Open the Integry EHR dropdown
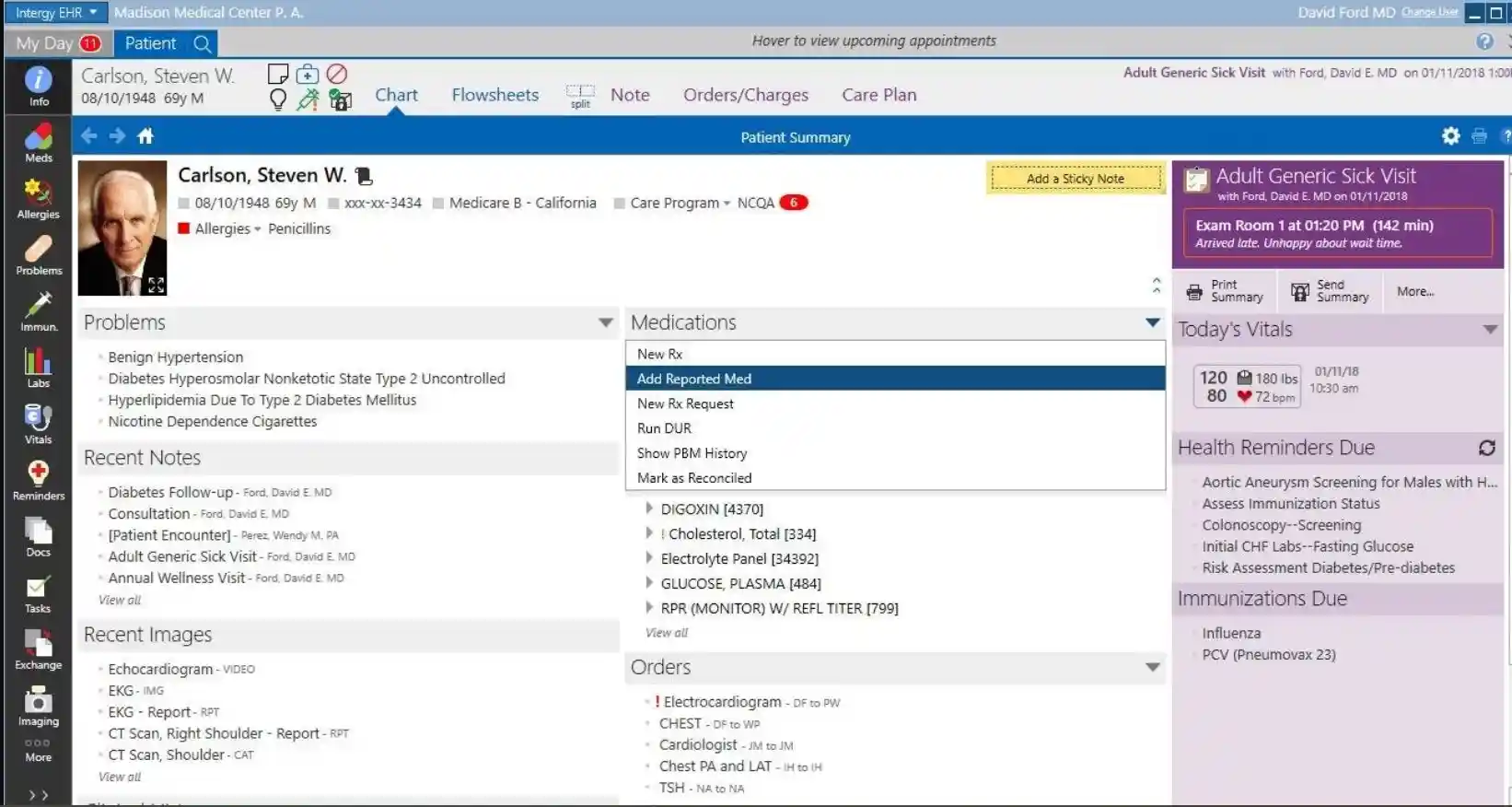The width and height of the screenshot is (1512, 807). pyautogui.click(x=55, y=12)
